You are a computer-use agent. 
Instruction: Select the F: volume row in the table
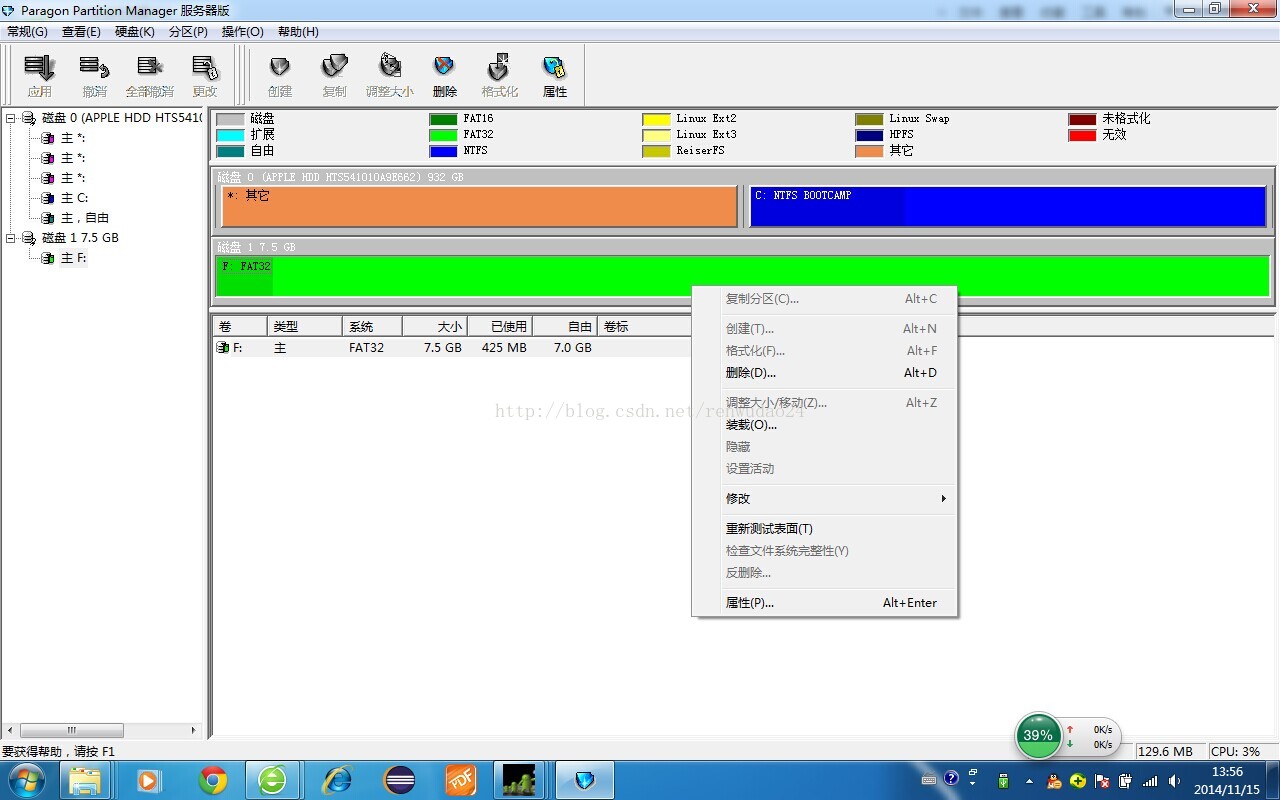coord(452,348)
